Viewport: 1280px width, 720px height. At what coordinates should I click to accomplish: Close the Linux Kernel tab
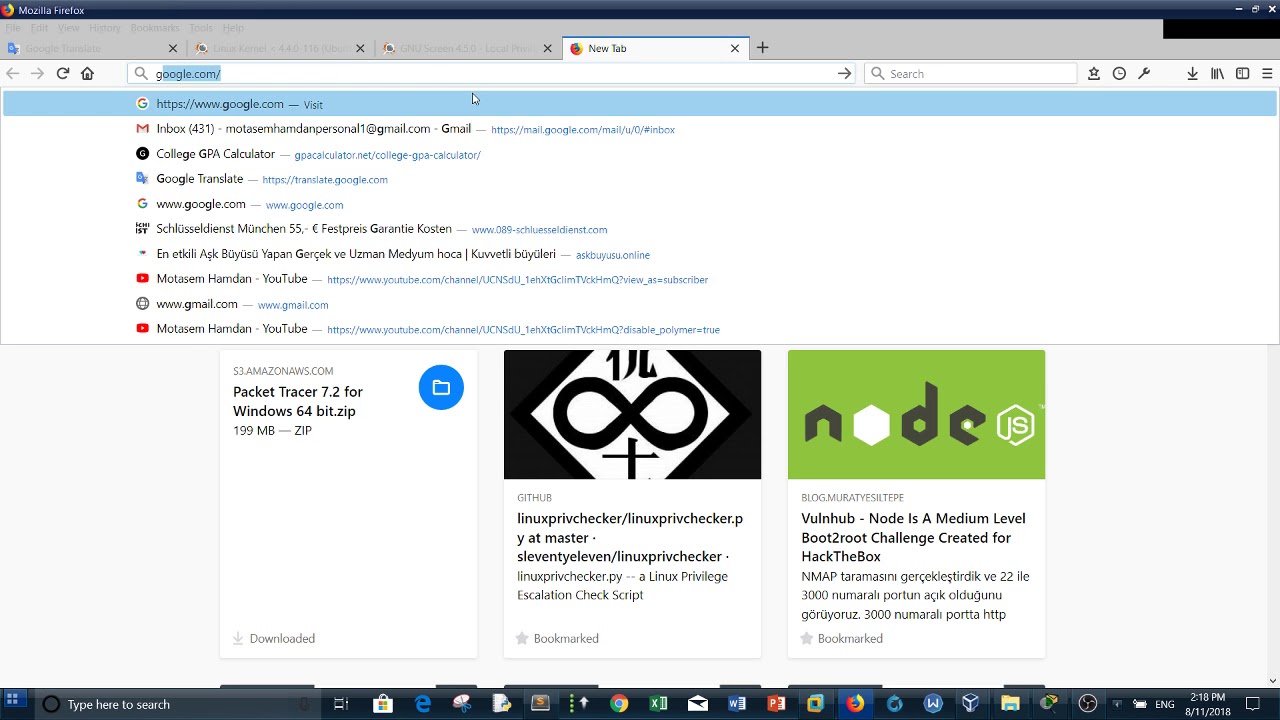click(x=360, y=48)
